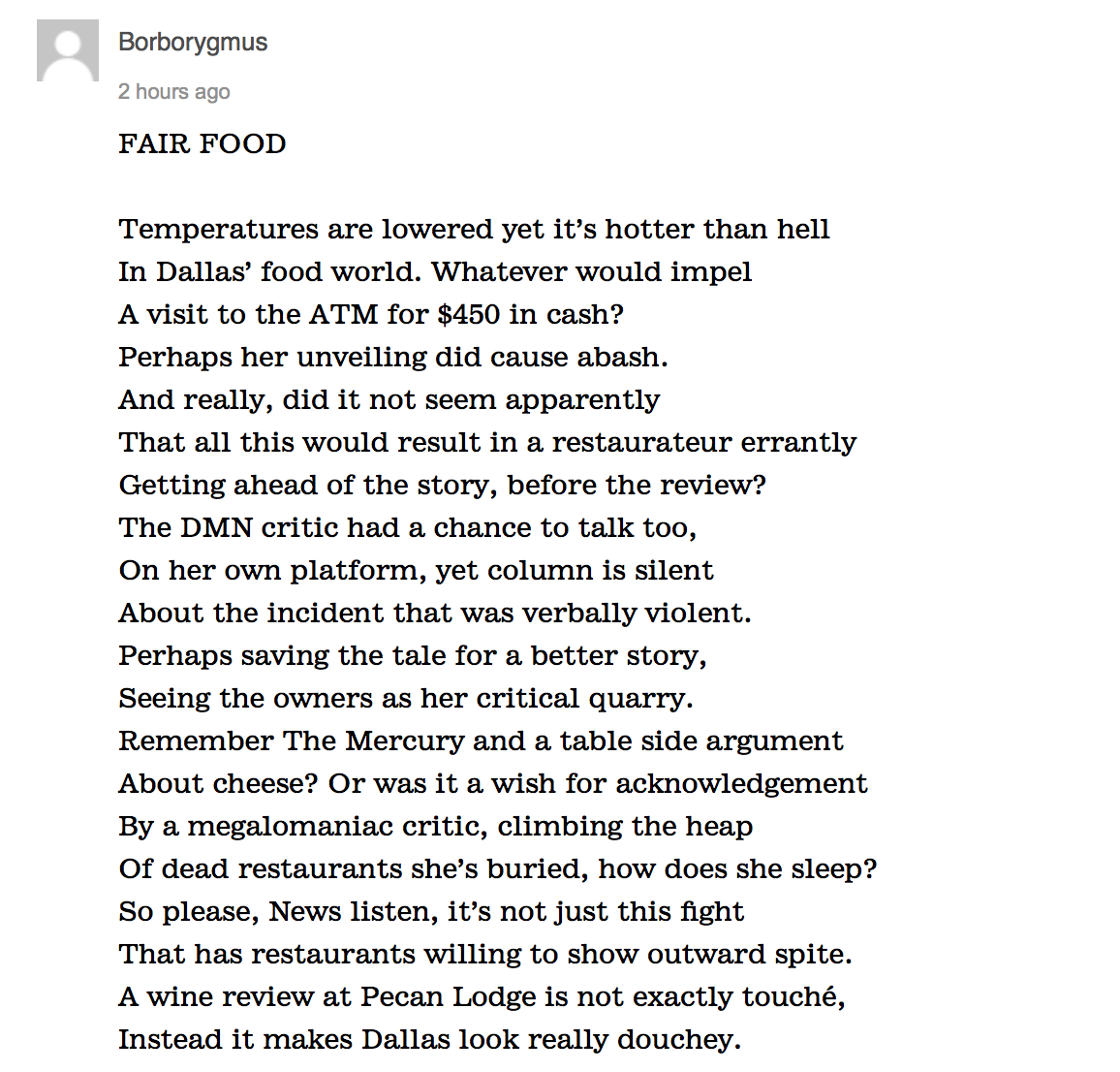Click the line "And really, did it not seem apparently"
Image resolution: width=1120 pixels, height=1072 pixels.
pos(389,400)
